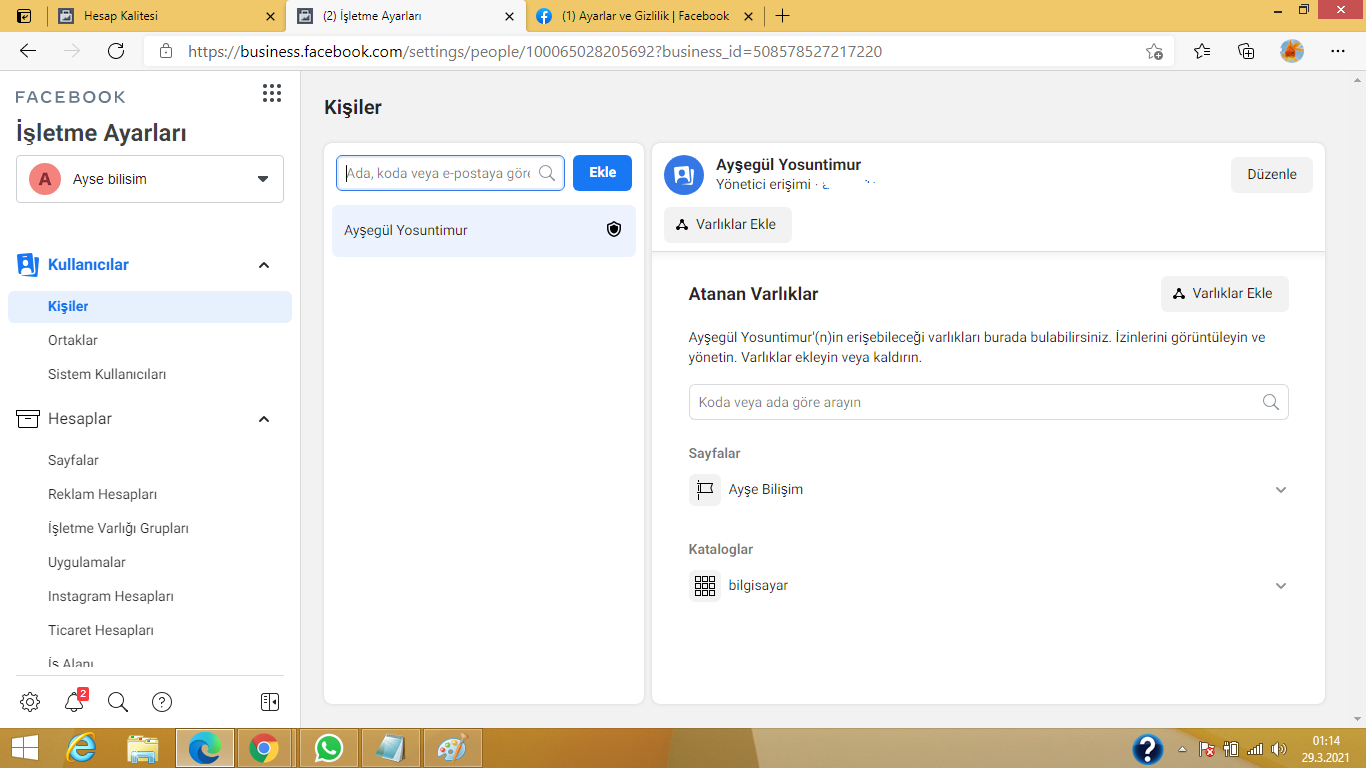
Task: Toggle the sidebar collapse panel icon
Action: [270, 702]
